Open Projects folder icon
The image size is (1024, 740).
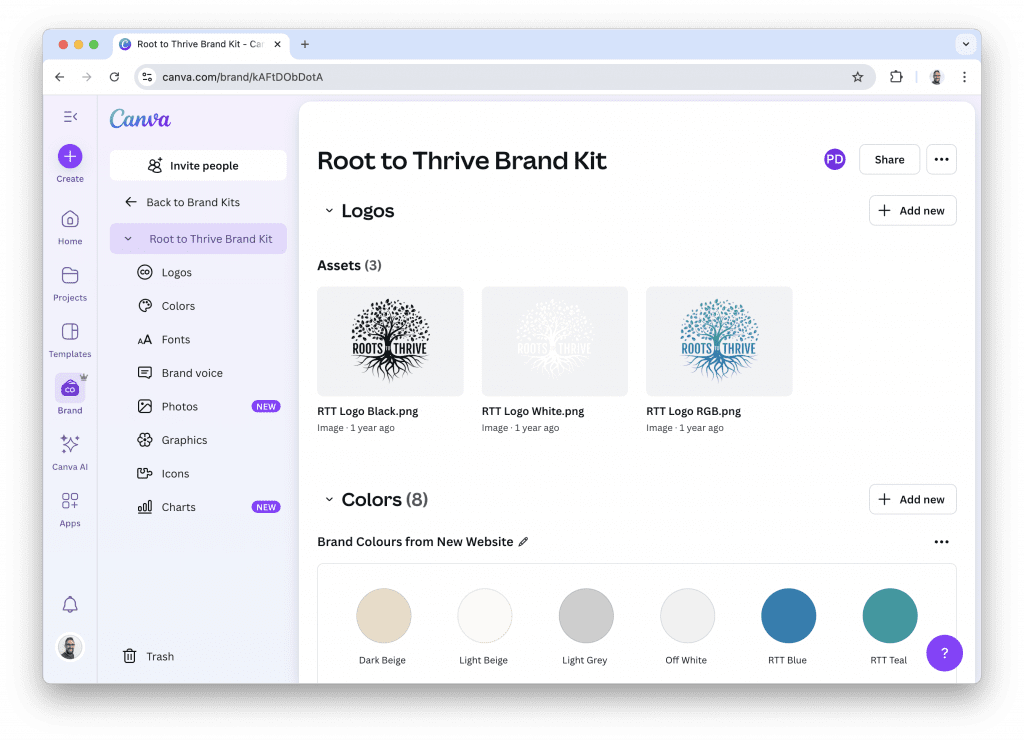[x=70, y=276]
